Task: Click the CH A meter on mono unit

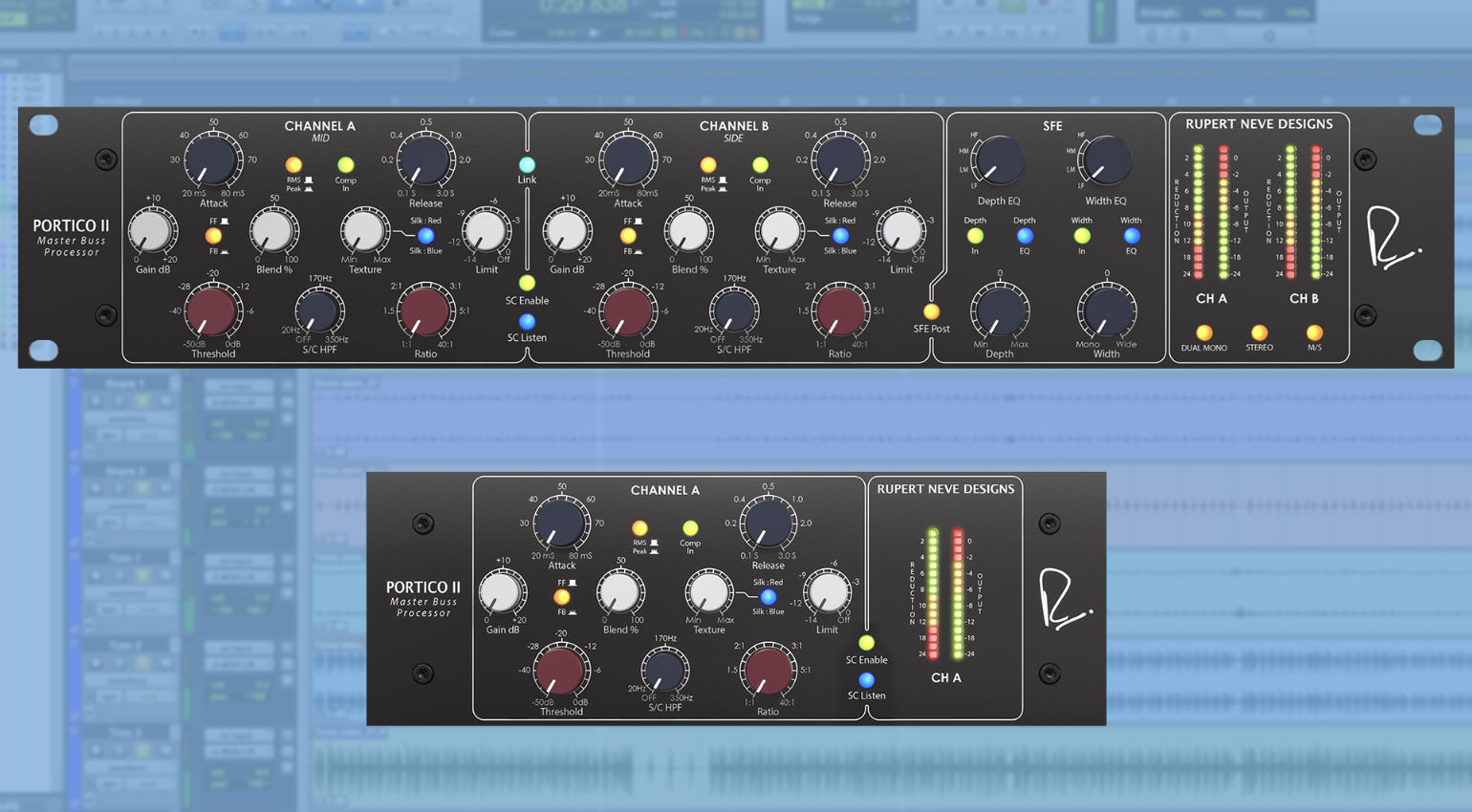Action: click(945, 593)
